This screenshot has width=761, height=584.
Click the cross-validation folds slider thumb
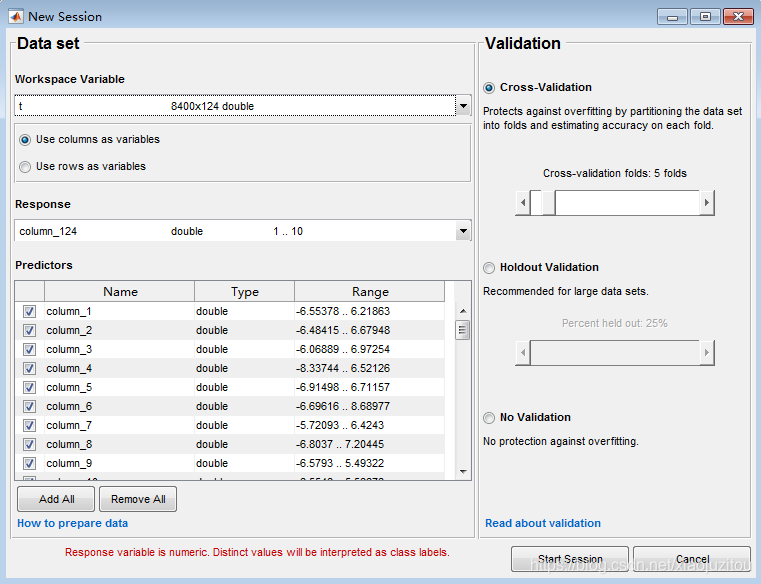click(x=548, y=203)
